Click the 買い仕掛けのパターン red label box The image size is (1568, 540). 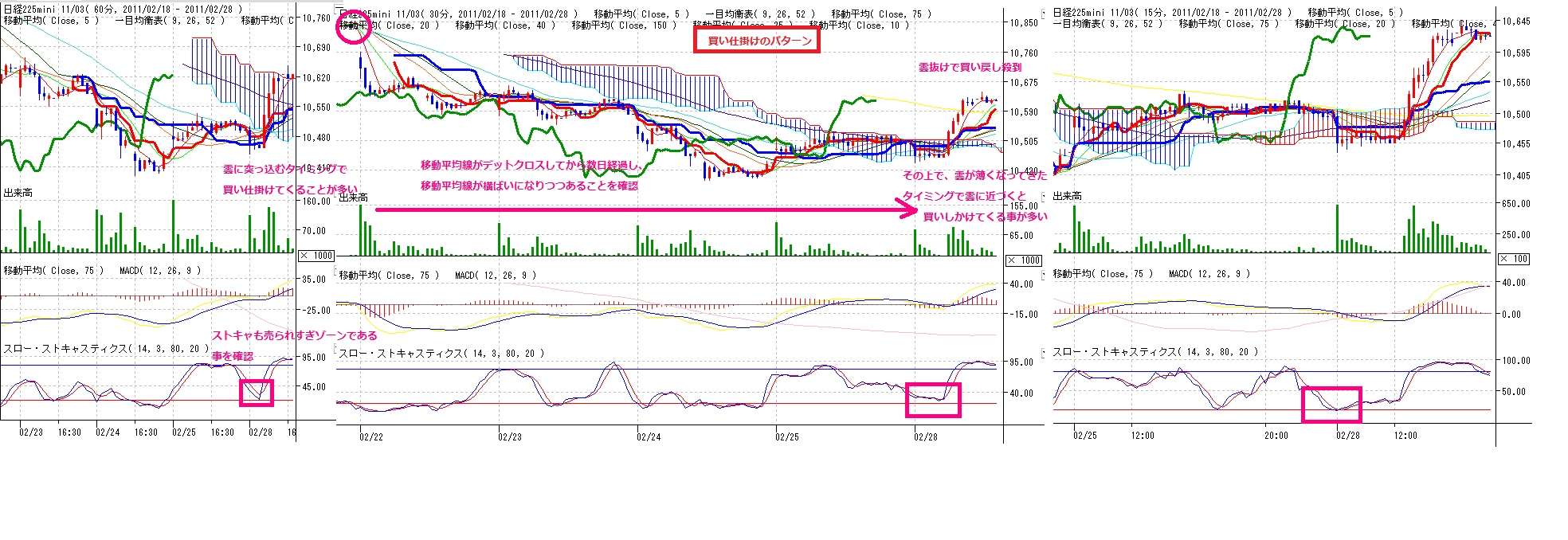pyautogui.click(x=755, y=41)
